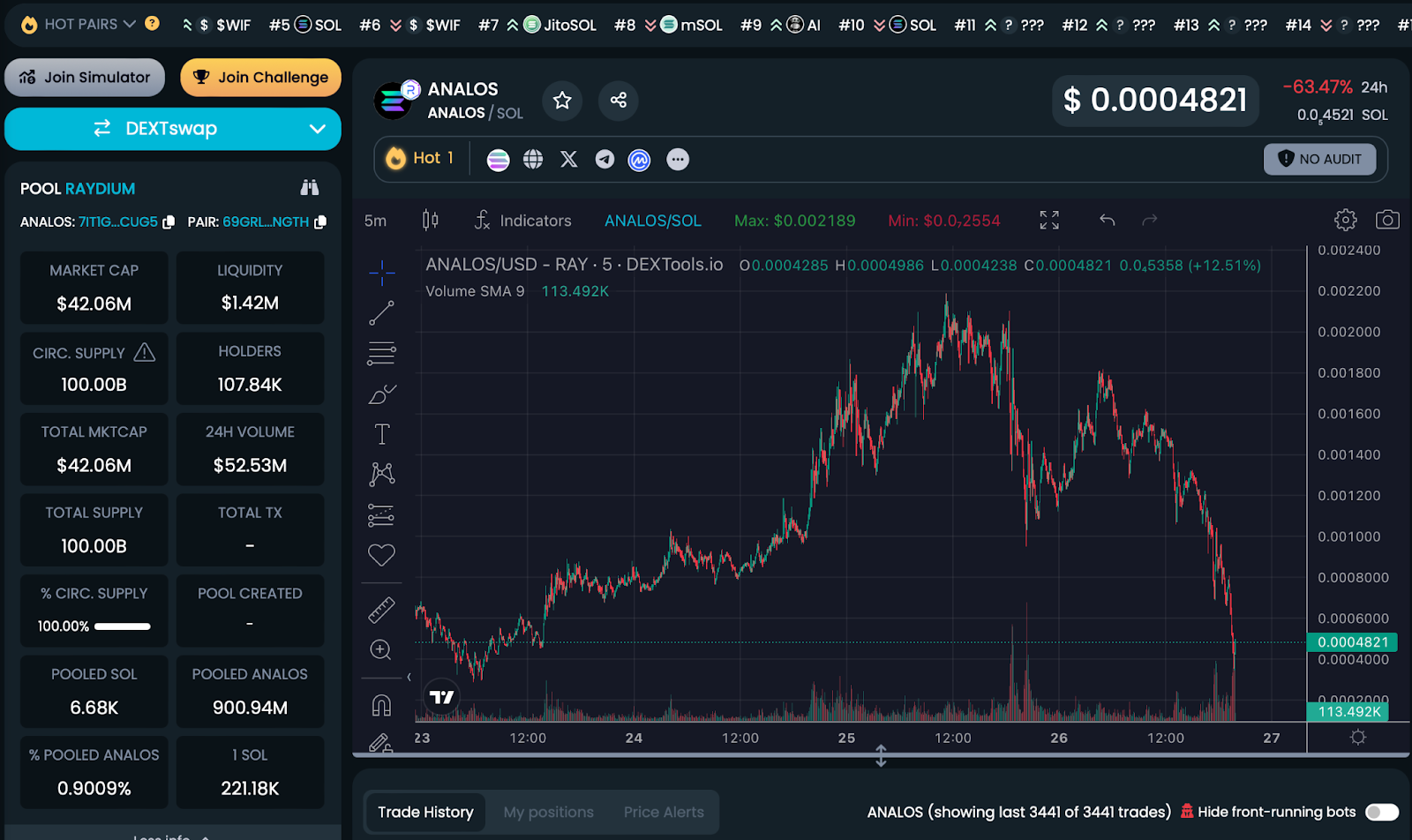Open the X (Twitter) link
The height and width of the screenshot is (840, 1412).
(x=569, y=160)
